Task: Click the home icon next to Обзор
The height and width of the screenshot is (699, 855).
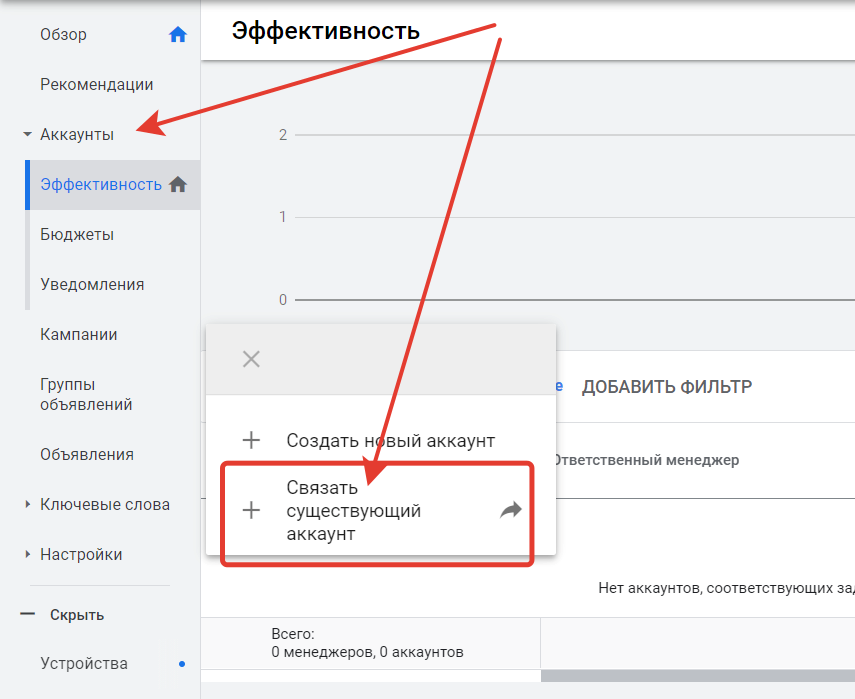Action: point(178,35)
